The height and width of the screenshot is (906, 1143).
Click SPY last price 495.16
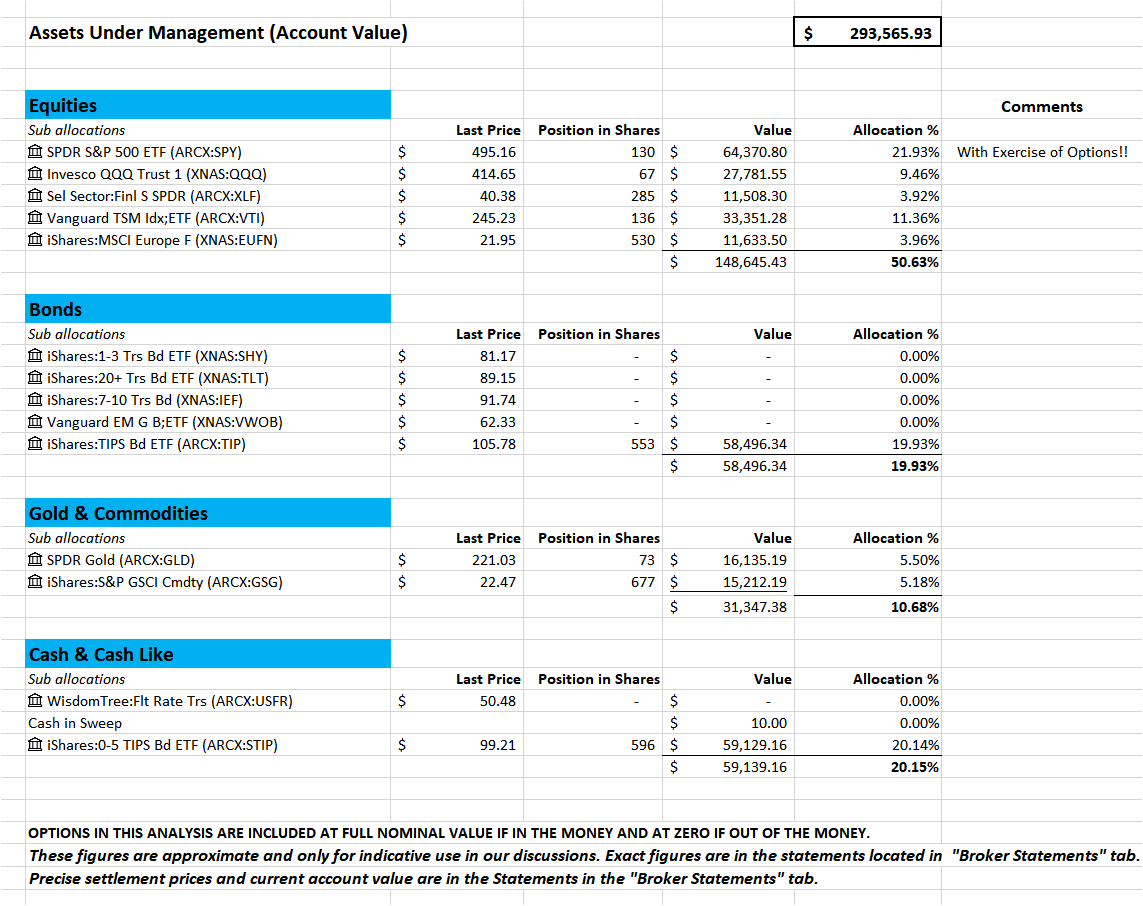click(494, 152)
